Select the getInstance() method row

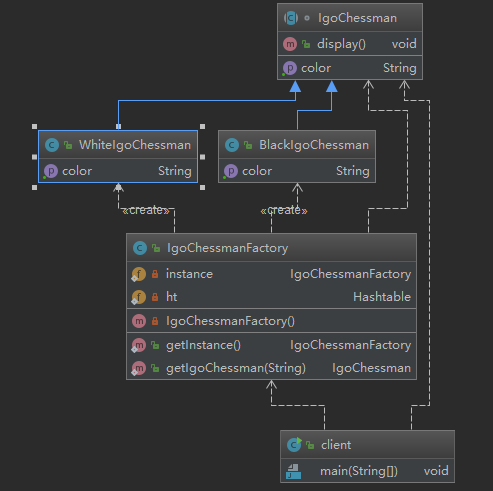tap(271, 345)
